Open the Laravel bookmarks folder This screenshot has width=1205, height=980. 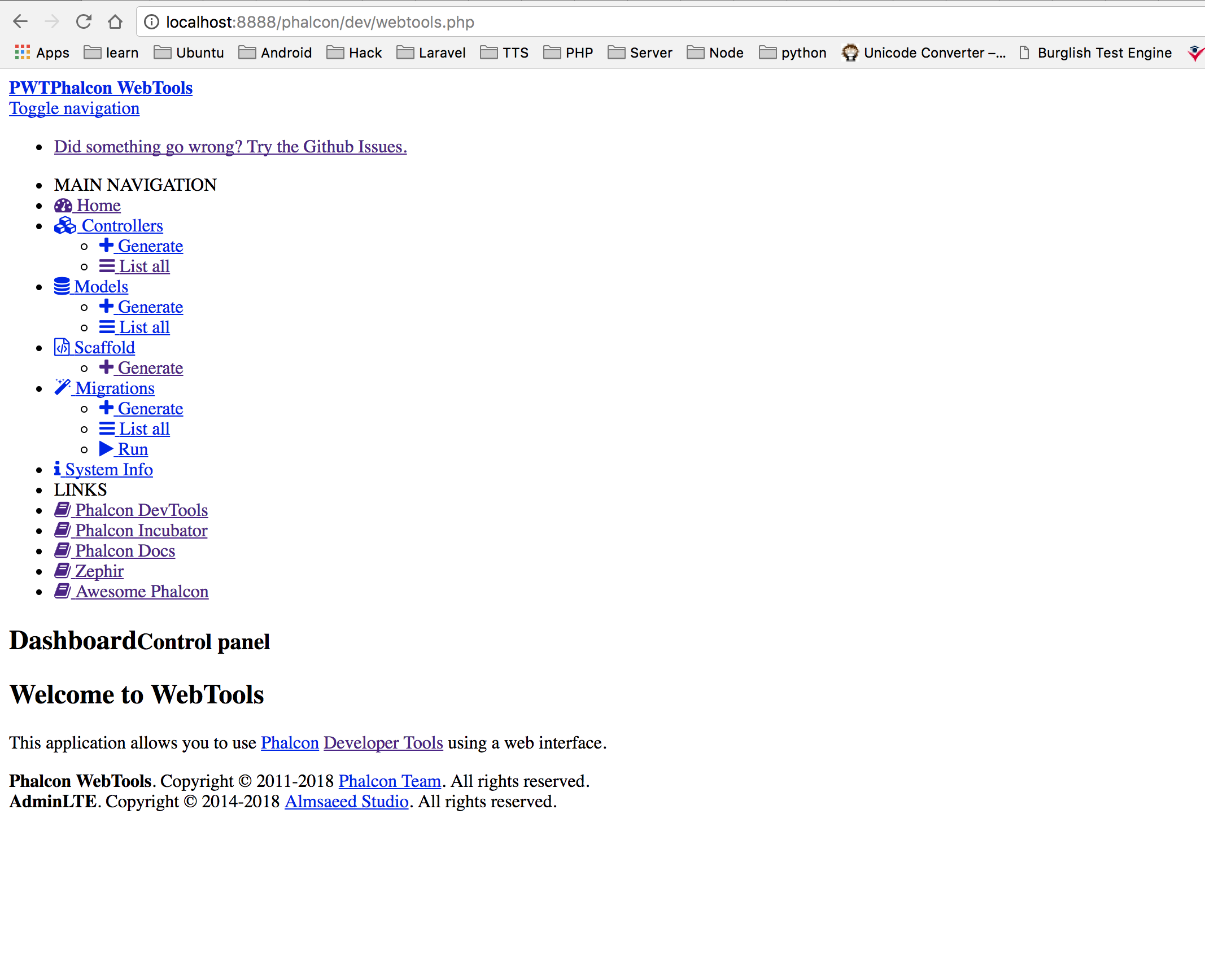[431, 53]
